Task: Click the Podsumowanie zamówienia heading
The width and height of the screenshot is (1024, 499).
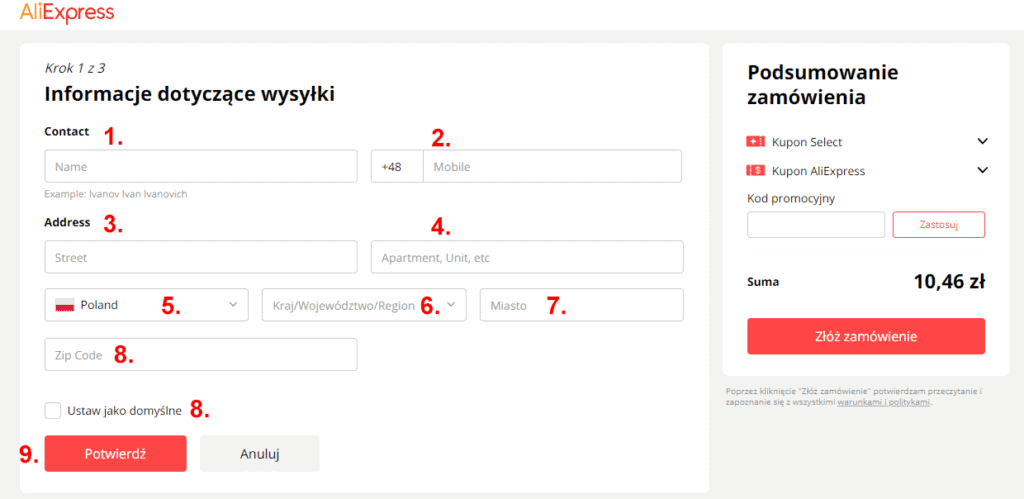Action: coord(823,85)
